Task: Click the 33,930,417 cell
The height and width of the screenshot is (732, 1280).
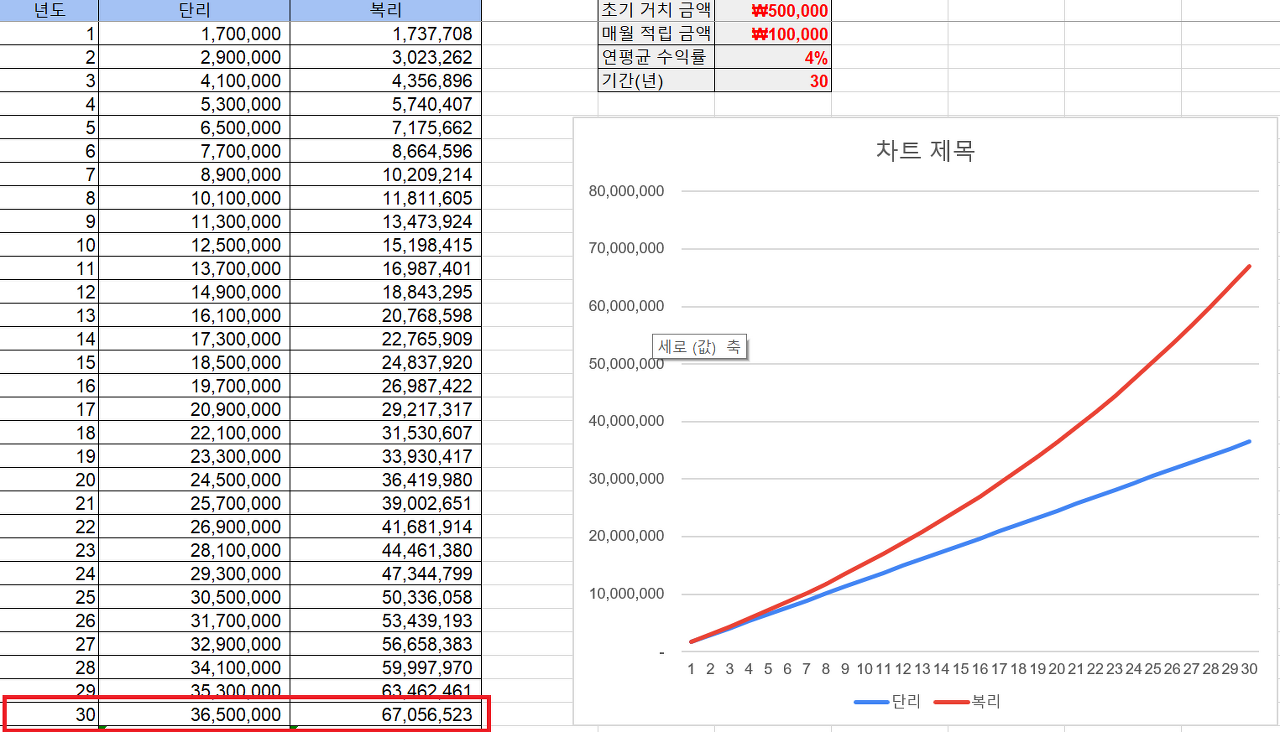Action: click(385, 457)
